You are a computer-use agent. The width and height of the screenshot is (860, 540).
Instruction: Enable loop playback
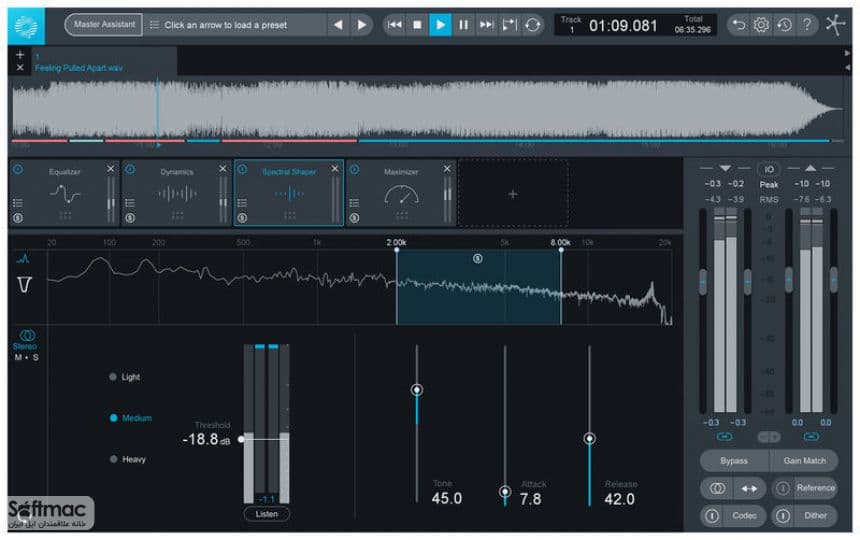532,25
